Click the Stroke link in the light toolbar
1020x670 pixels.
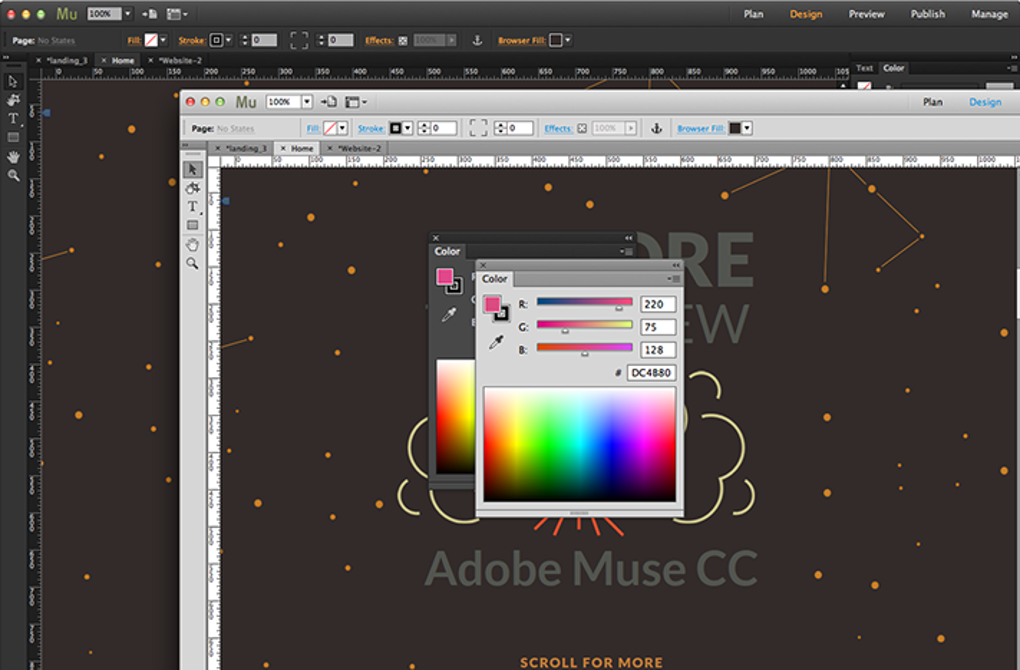[x=370, y=128]
